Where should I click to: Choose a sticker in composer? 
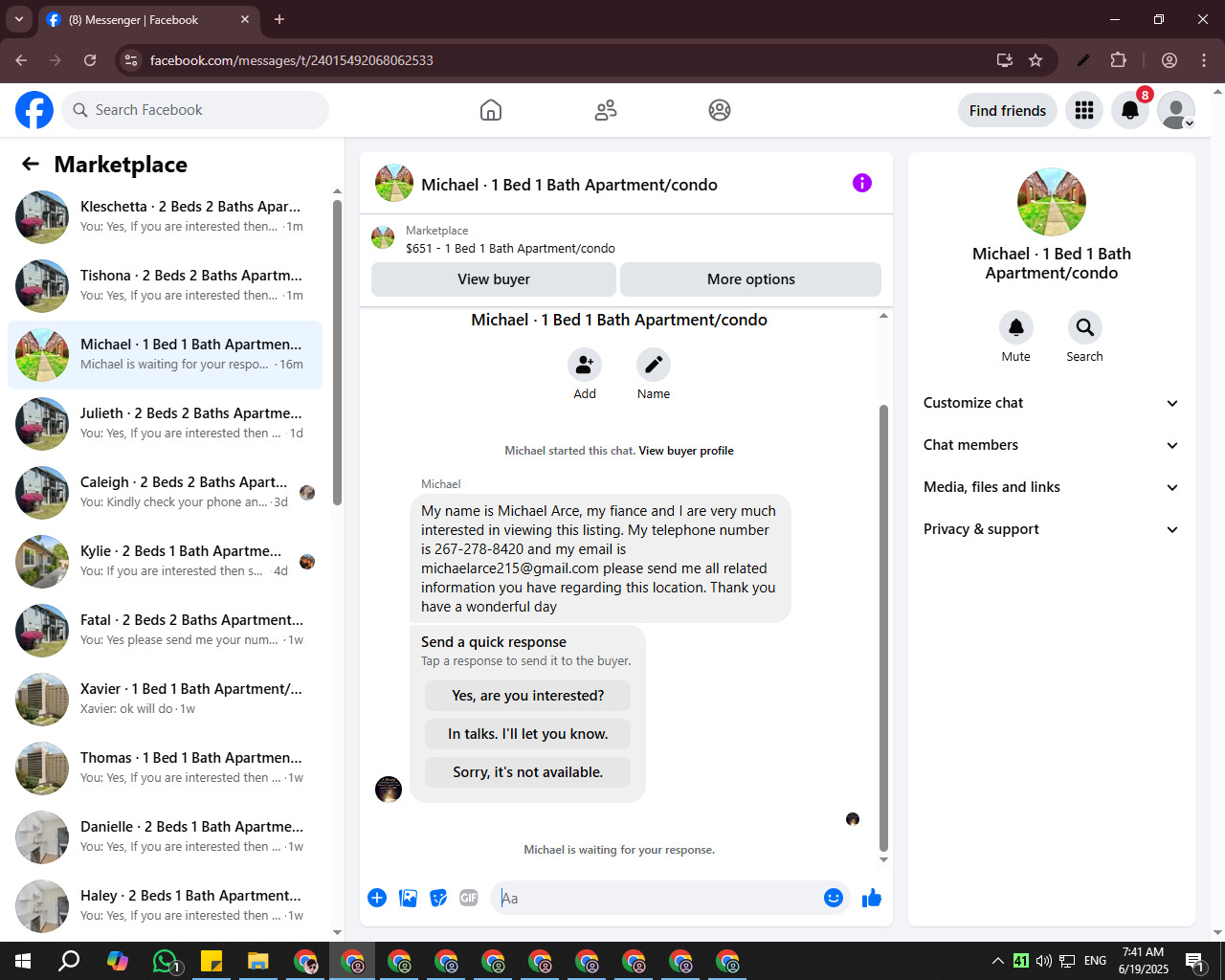438,898
